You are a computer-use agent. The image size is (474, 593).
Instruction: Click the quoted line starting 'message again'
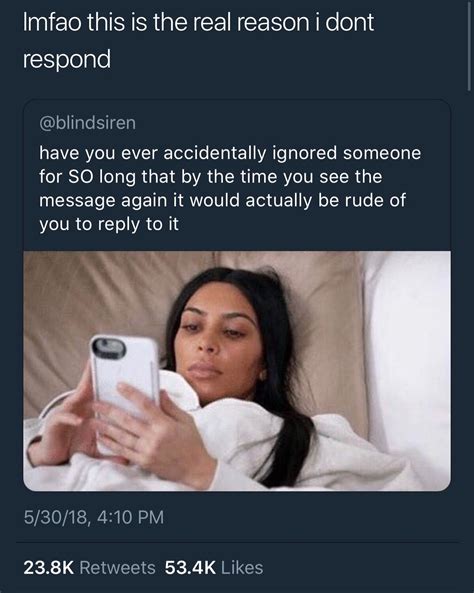[x=222, y=201]
